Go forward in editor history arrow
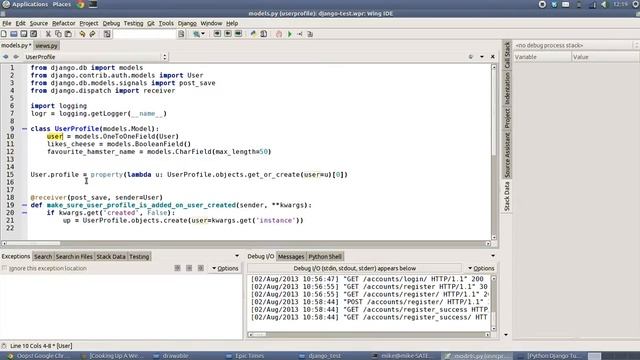640x360 pixels. pyautogui.click(x=16, y=57)
